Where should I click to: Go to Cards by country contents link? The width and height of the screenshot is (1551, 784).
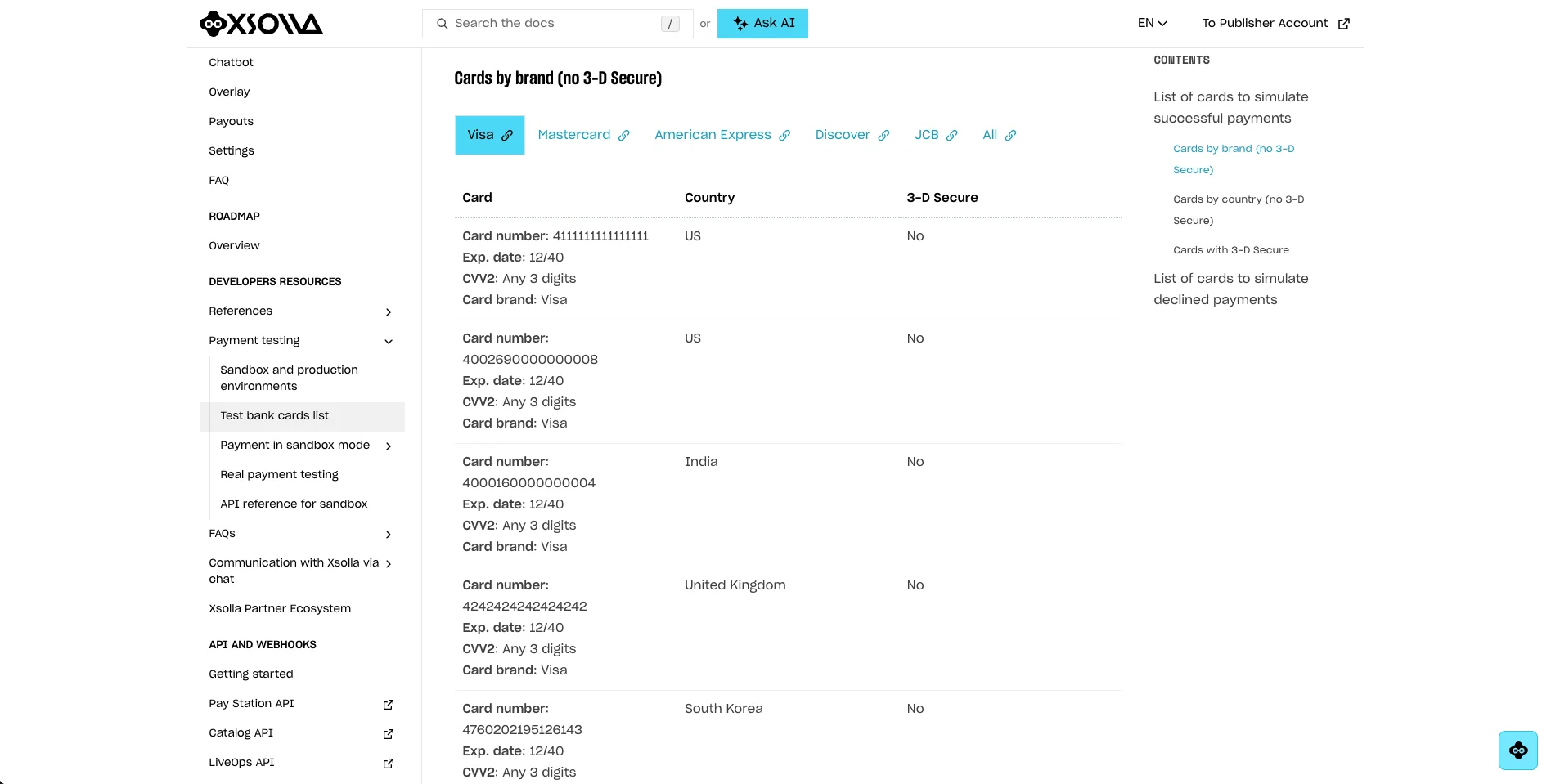coord(1239,210)
